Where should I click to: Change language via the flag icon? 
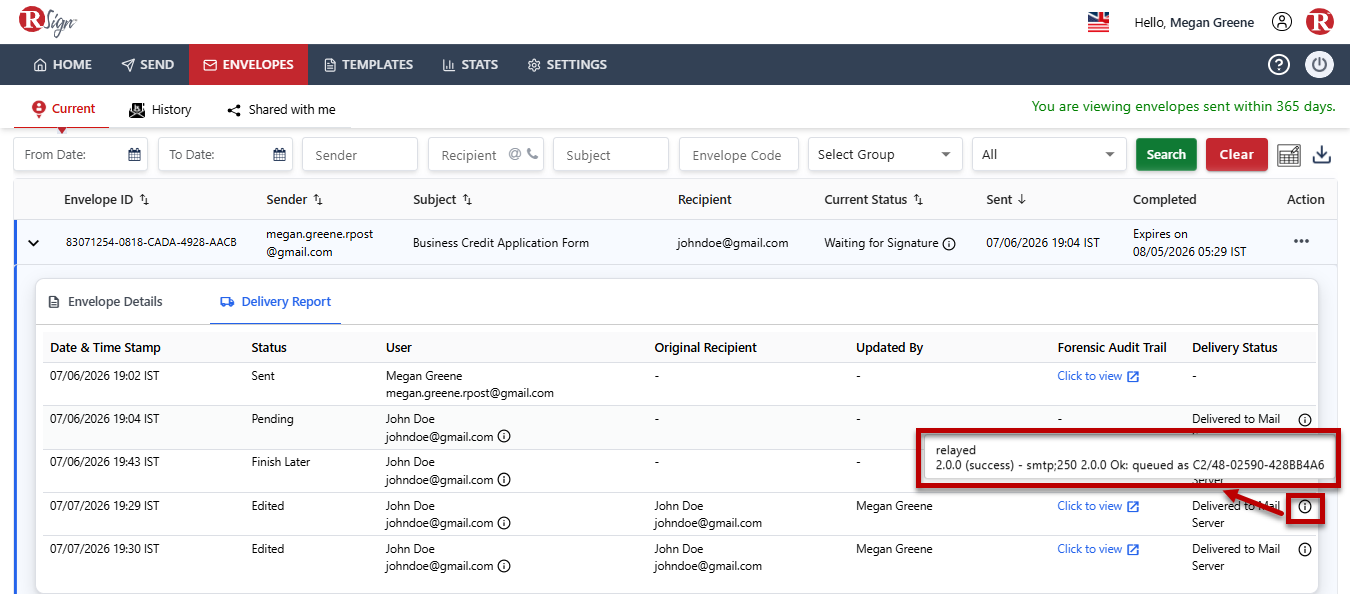click(1098, 22)
